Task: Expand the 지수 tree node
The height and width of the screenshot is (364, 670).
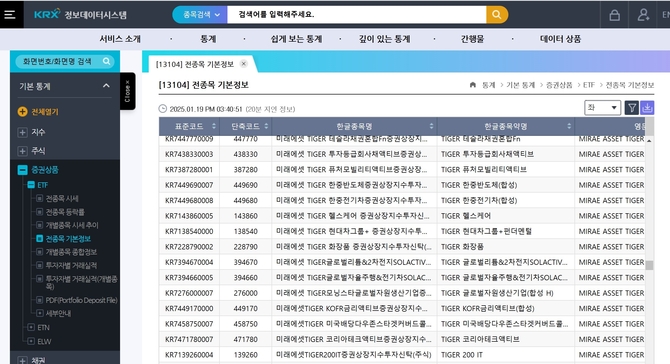Action: point(22,132)
